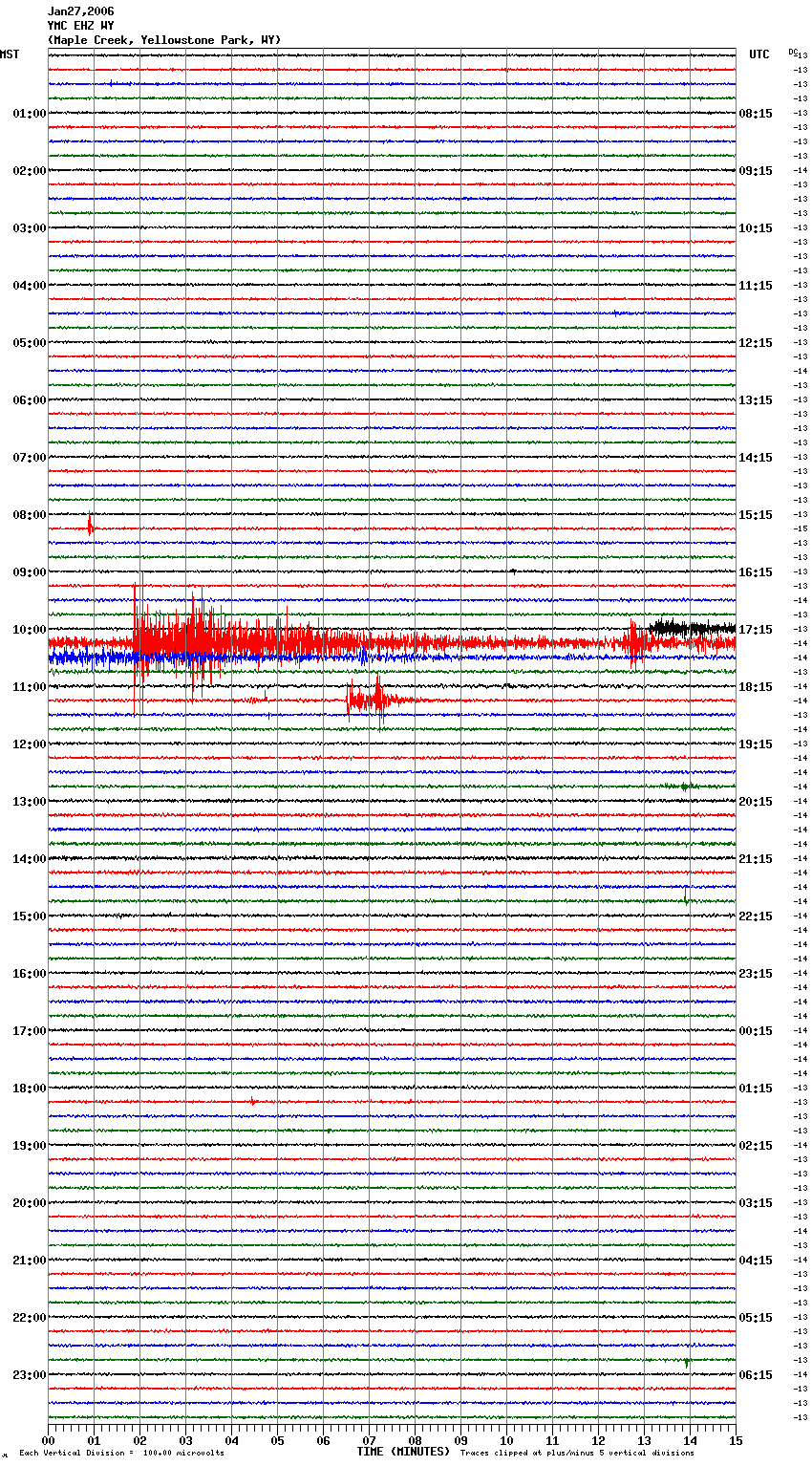
Task: Click the '07' tick on the minutes axis
Action: coord(370,1440)
